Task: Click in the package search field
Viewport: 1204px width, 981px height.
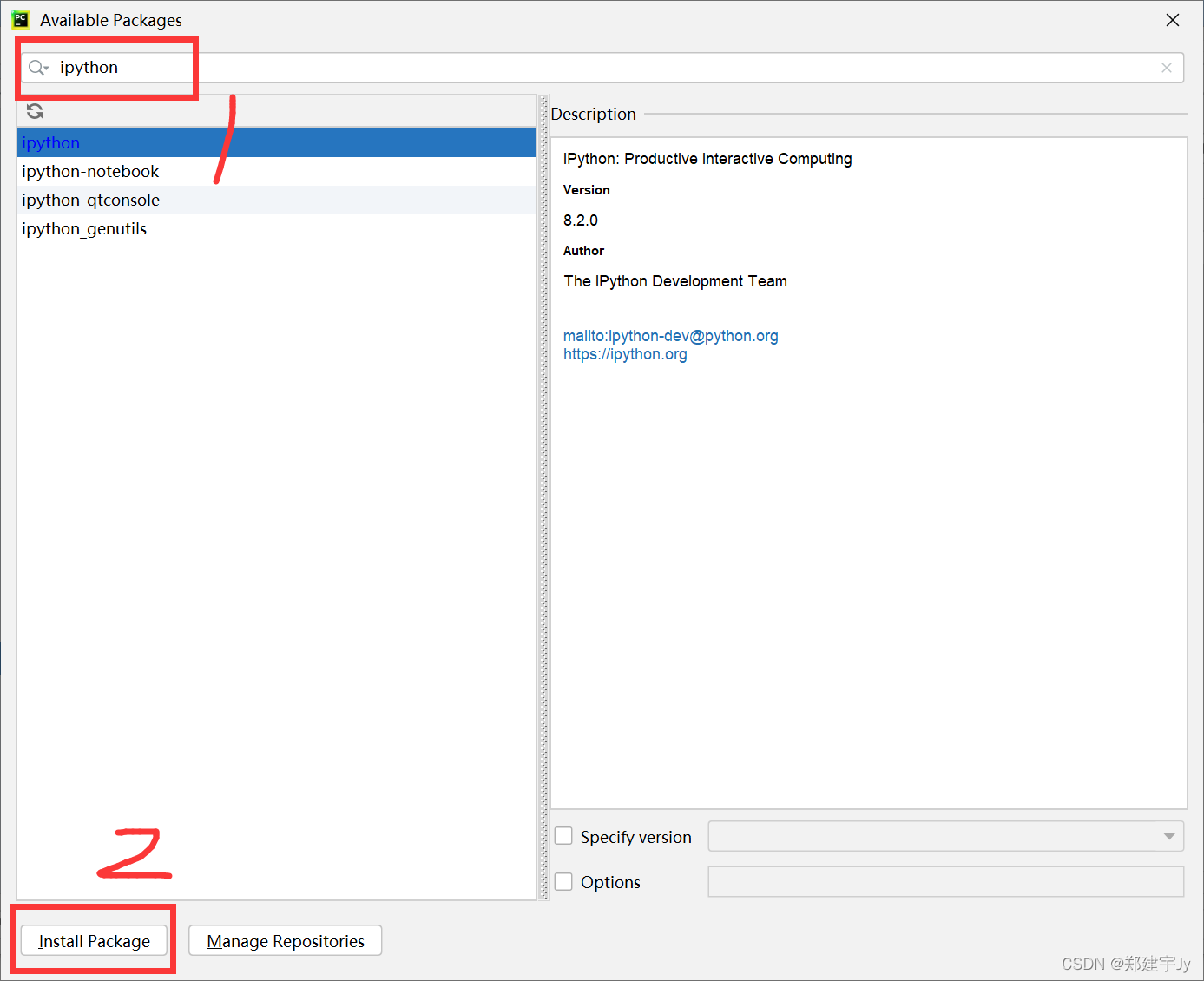Action: click(x=602, y=68)
